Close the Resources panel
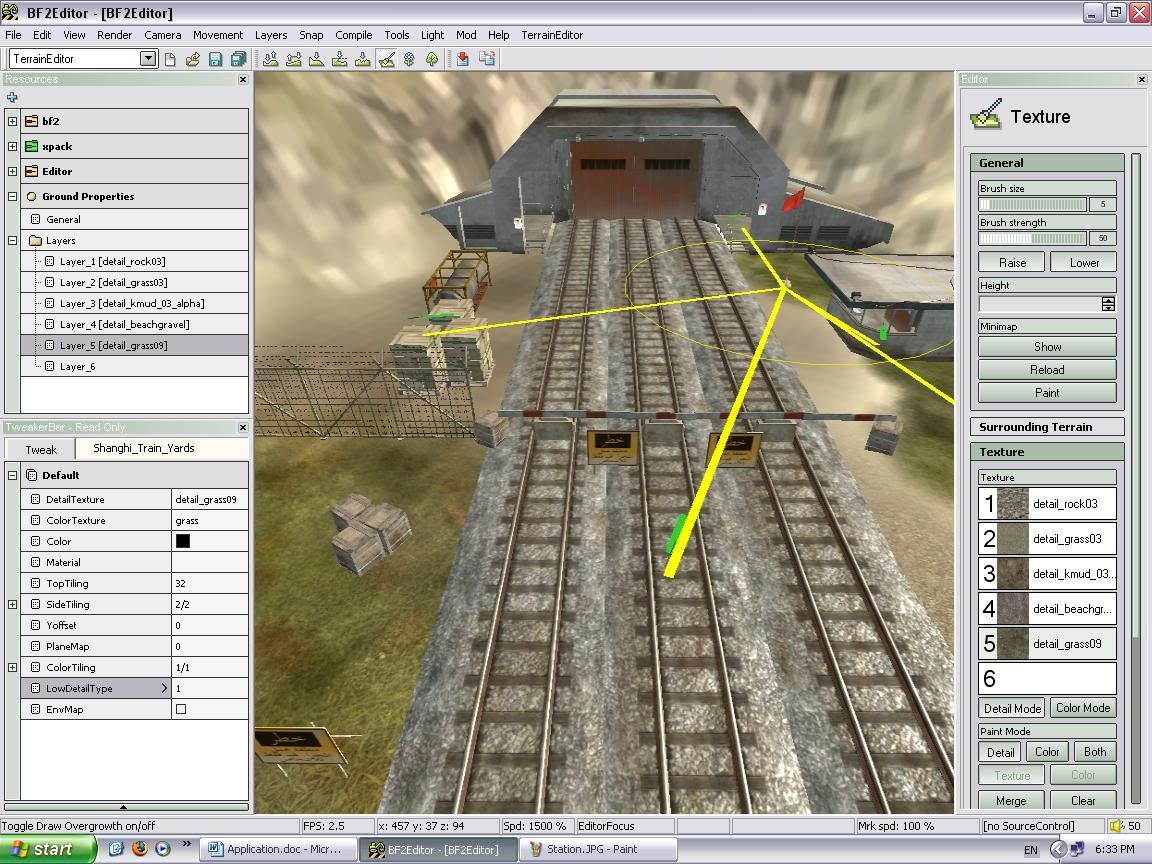Viewport: 1152px width, 864px height. click(243, 79)
